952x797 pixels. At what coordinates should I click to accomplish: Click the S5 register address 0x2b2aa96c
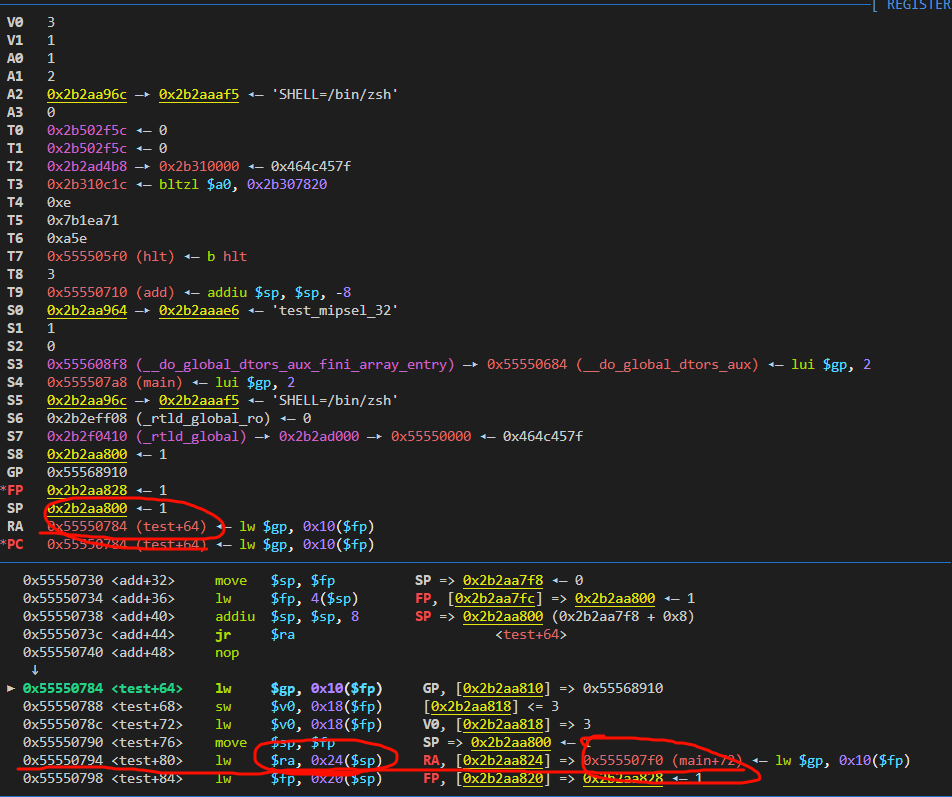click(x=87, y=400)
